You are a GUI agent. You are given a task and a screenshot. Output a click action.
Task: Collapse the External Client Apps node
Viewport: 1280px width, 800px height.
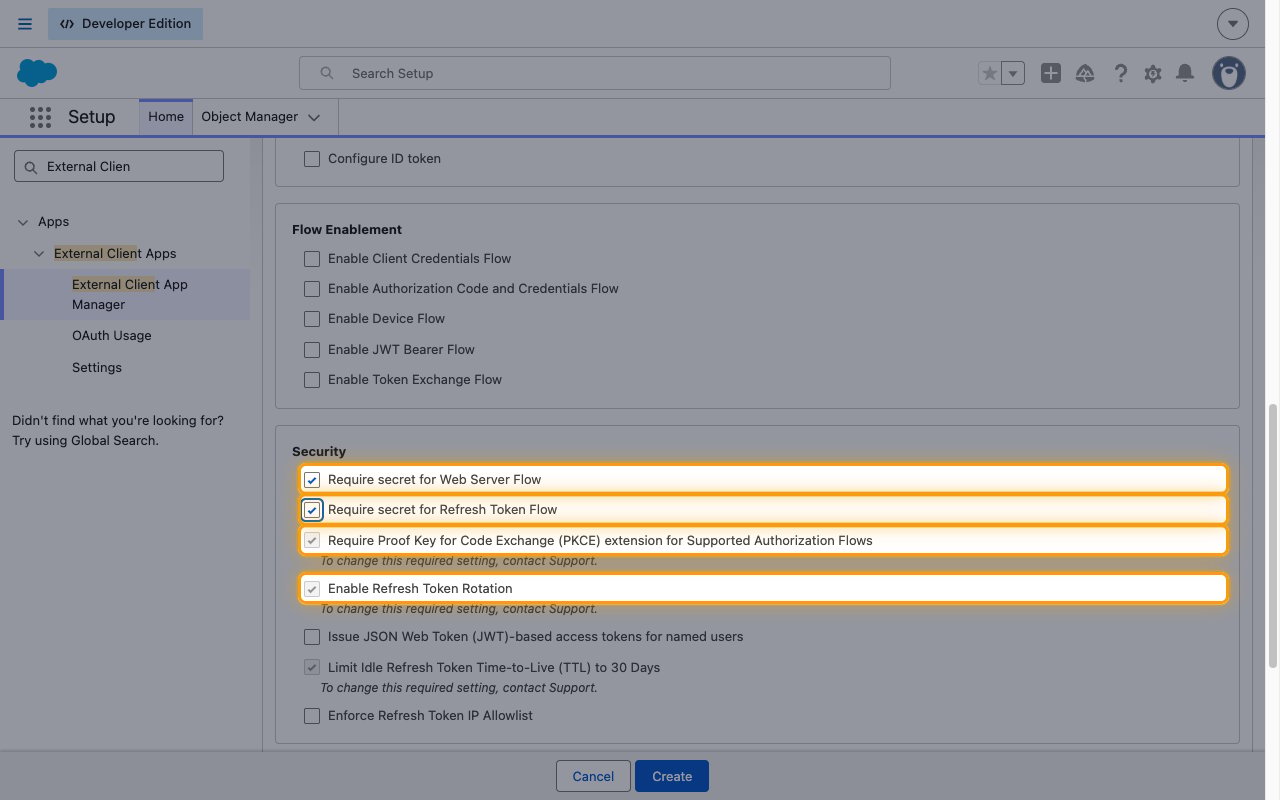coord(39,254)
